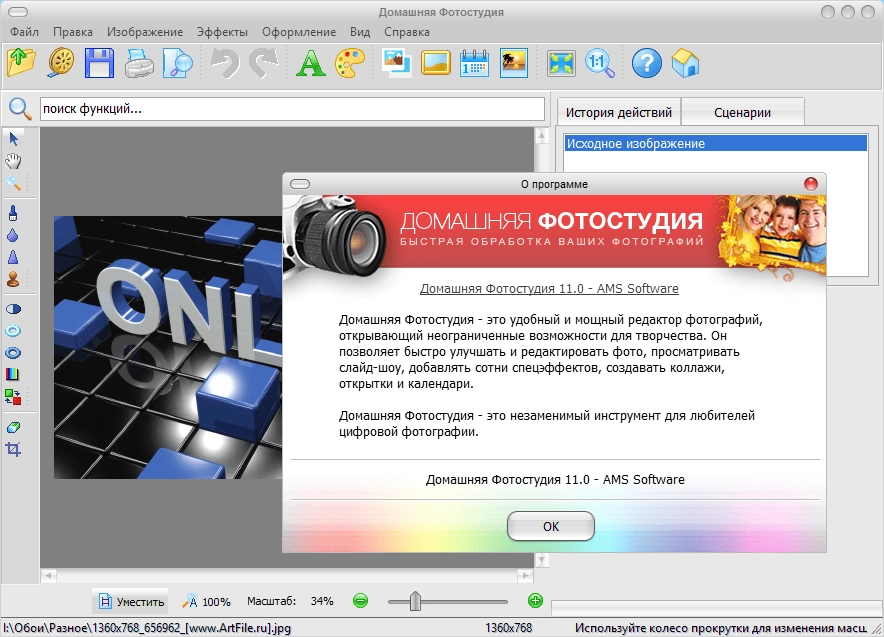884x637 pixels.
Task: Select the dark blue ring tool
Action: coord(13,353)
